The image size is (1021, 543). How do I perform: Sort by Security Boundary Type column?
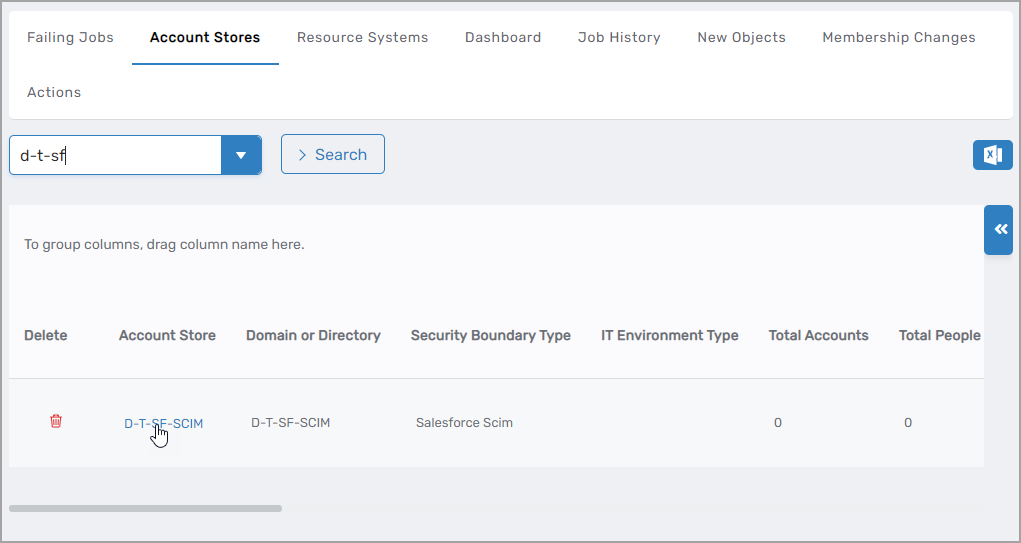point(490,336)
